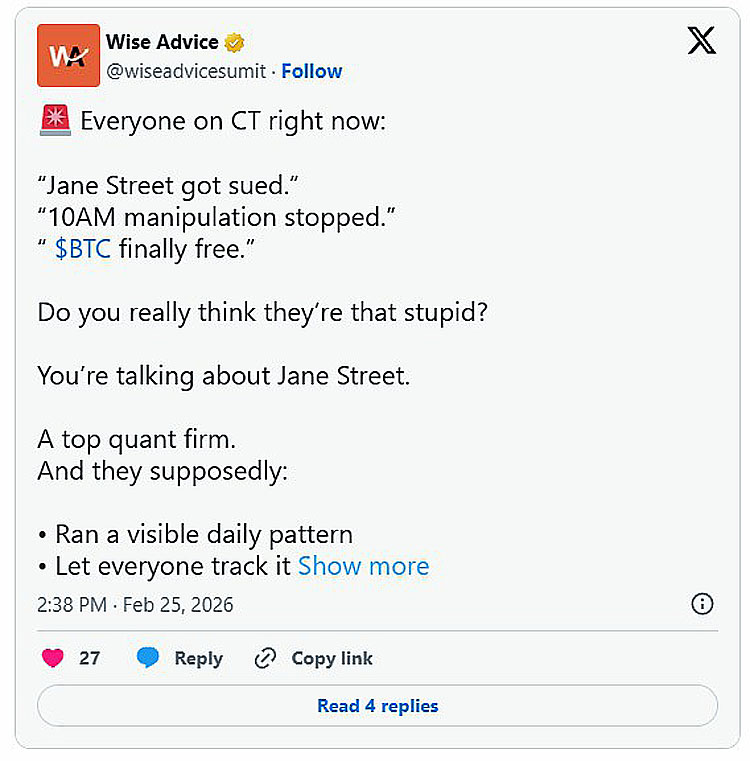Screen dimensions: 750x761
Task: Click the X logo icon
Action: [702, 41]
